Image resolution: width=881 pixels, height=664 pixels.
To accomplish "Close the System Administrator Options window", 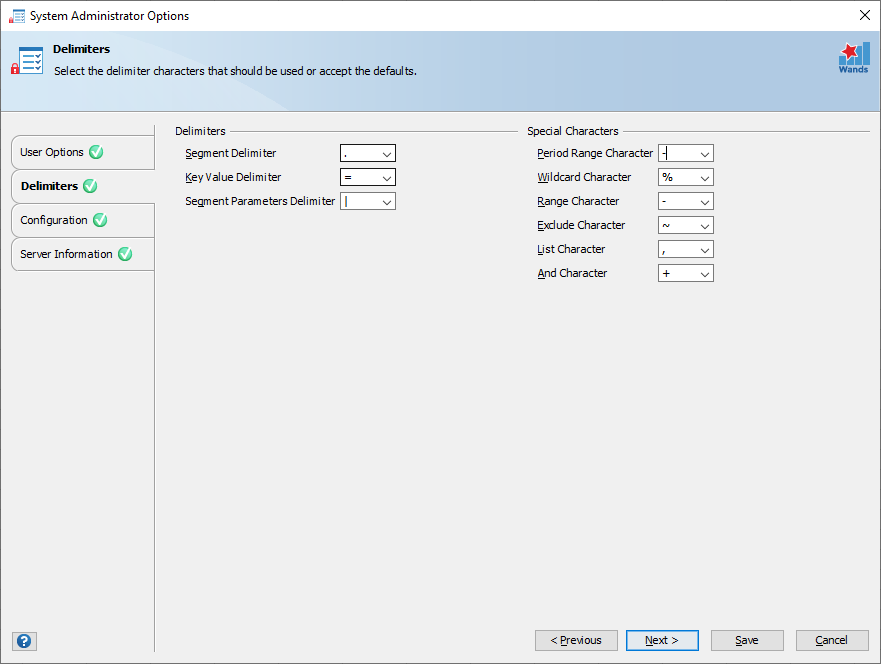I will coord(865,15).
